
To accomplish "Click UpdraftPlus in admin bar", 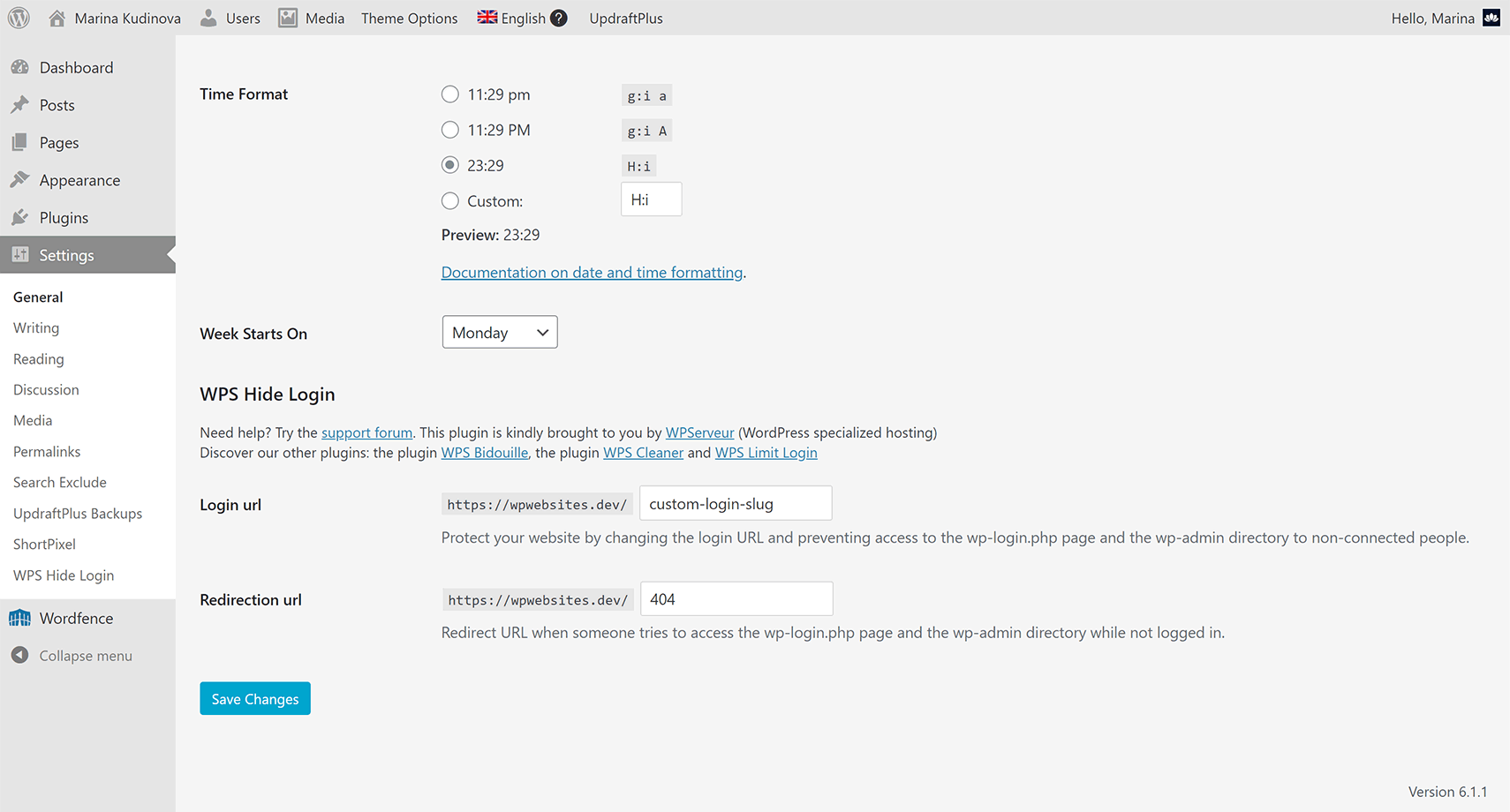I will pyautogui.click(x=626, y=18).
